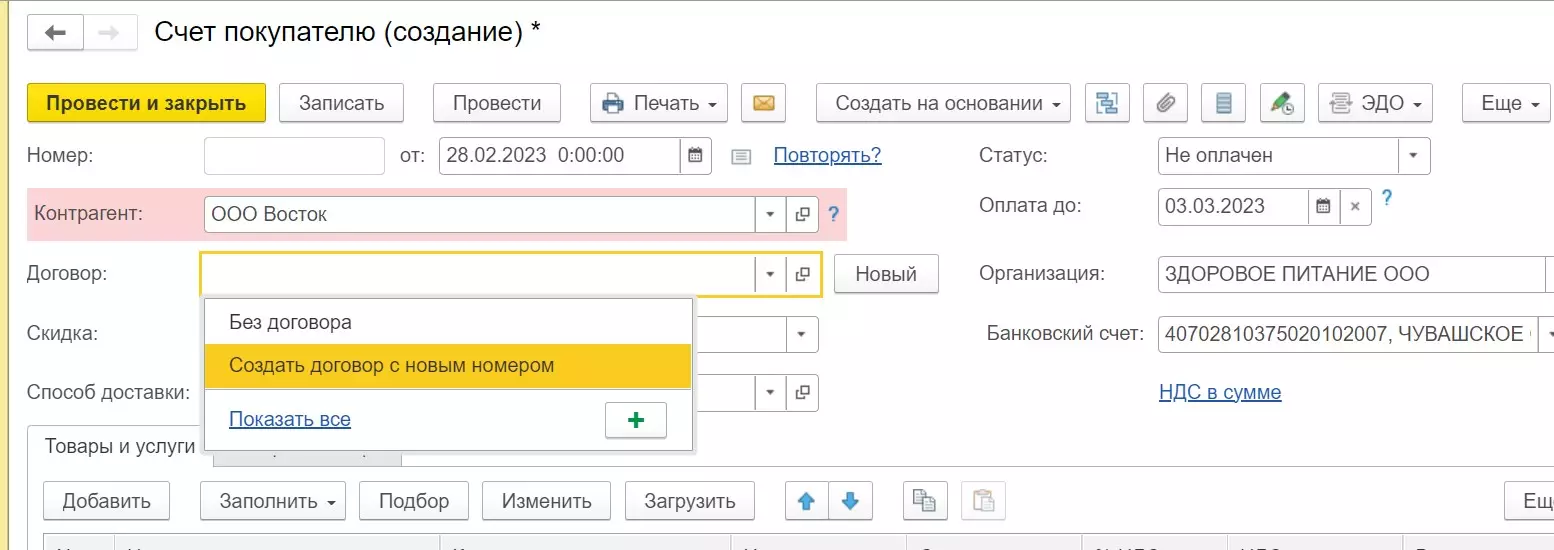Expand the Статус dropdown
The image size is (1554, 550).
tap(1413, 155)
